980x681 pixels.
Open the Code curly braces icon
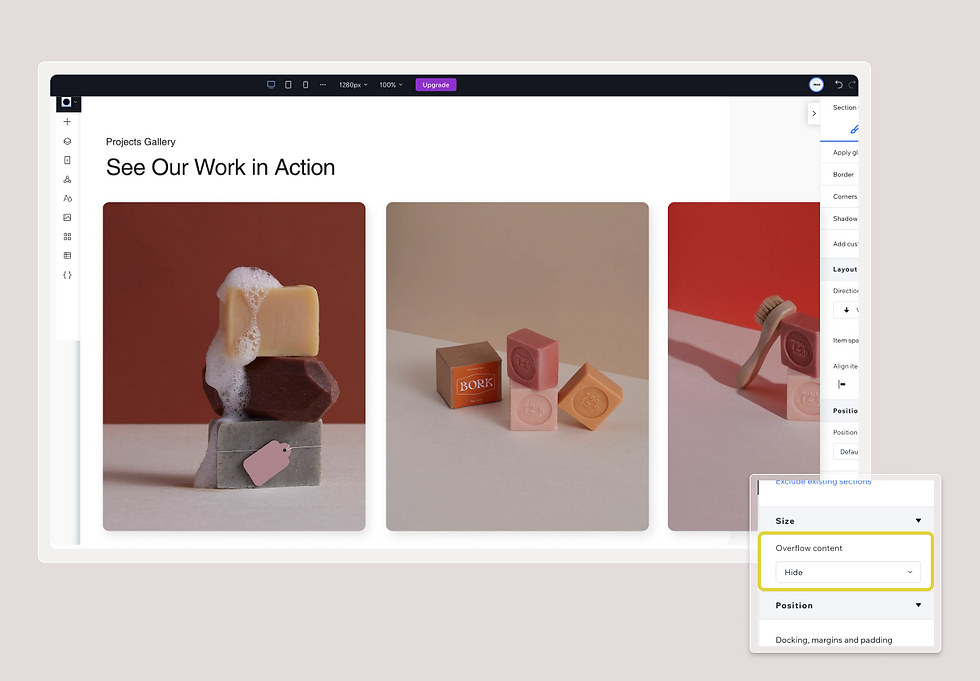click(x=68, y=275)
